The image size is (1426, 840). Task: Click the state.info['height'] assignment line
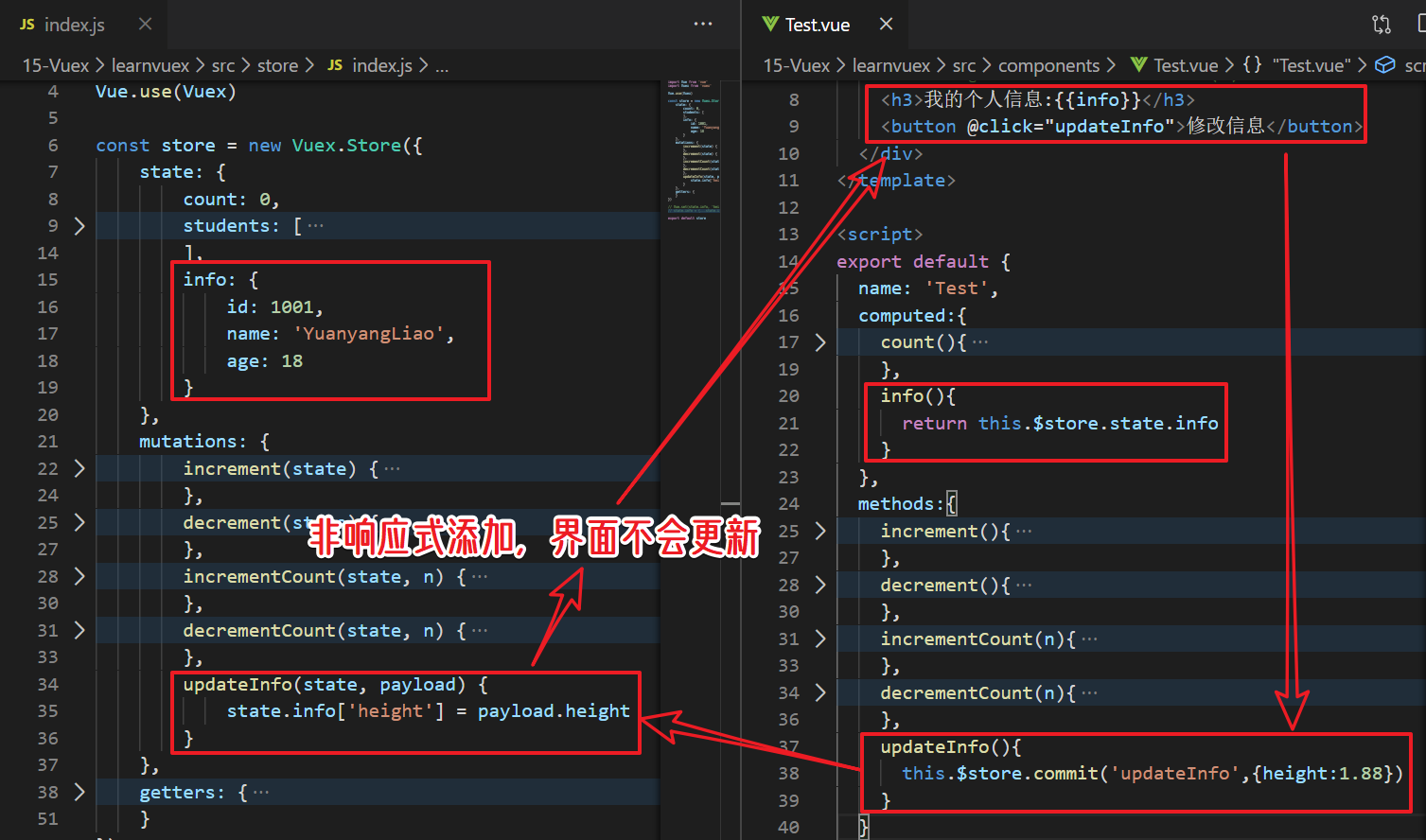(429, 711)
